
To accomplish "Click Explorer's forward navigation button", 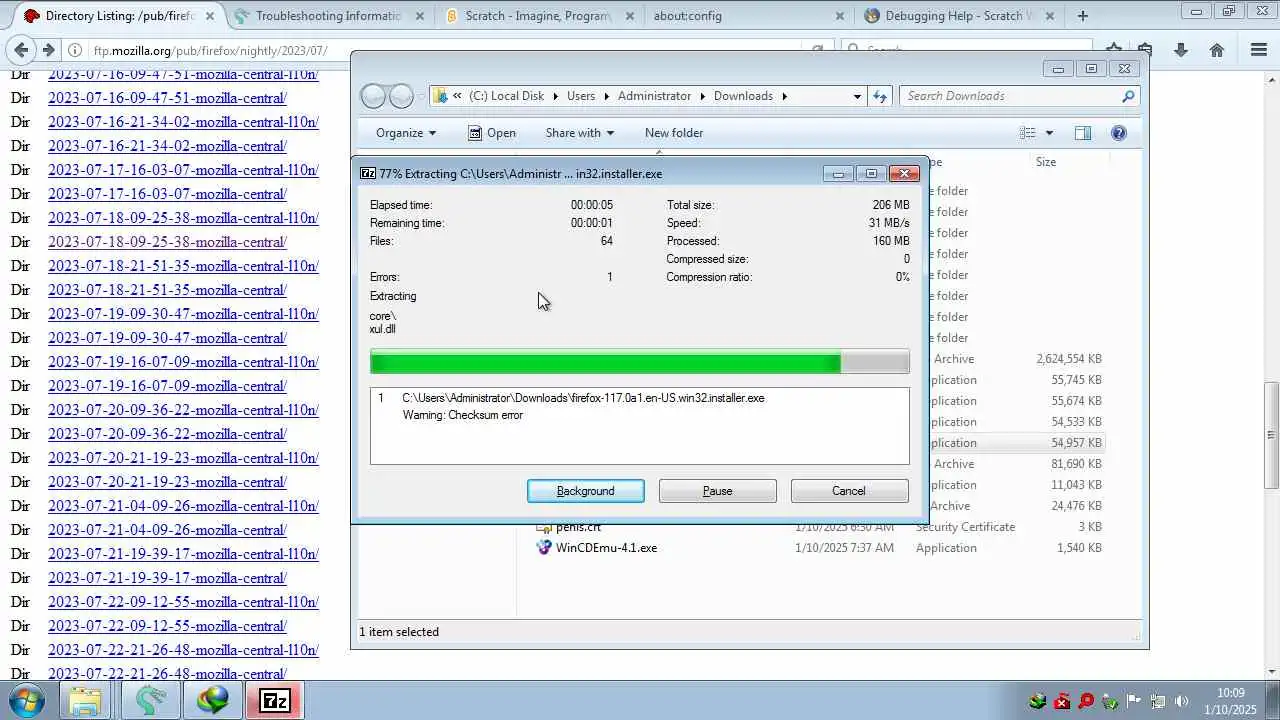I will point(401,96).
